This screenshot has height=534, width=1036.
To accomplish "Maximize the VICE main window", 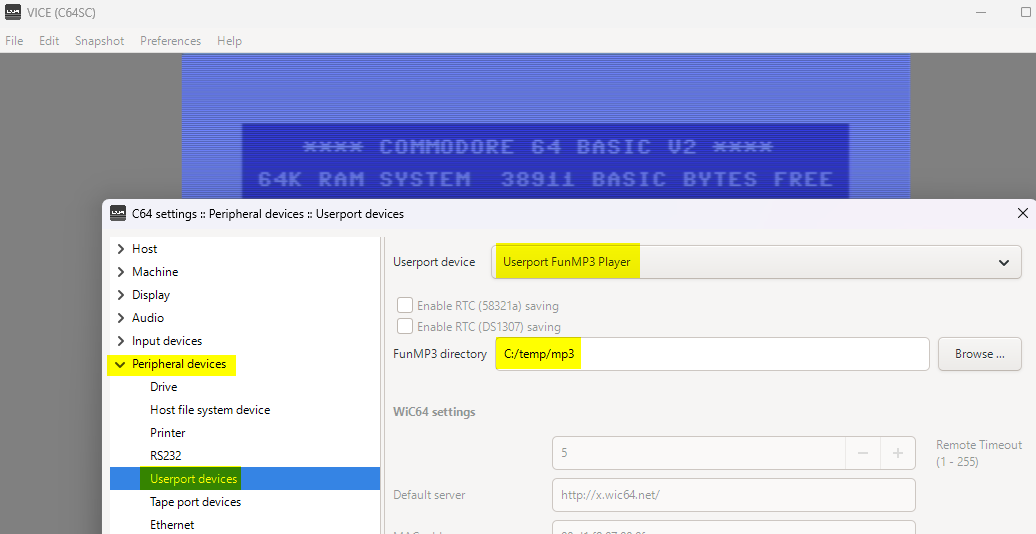I will (1026, 13).
